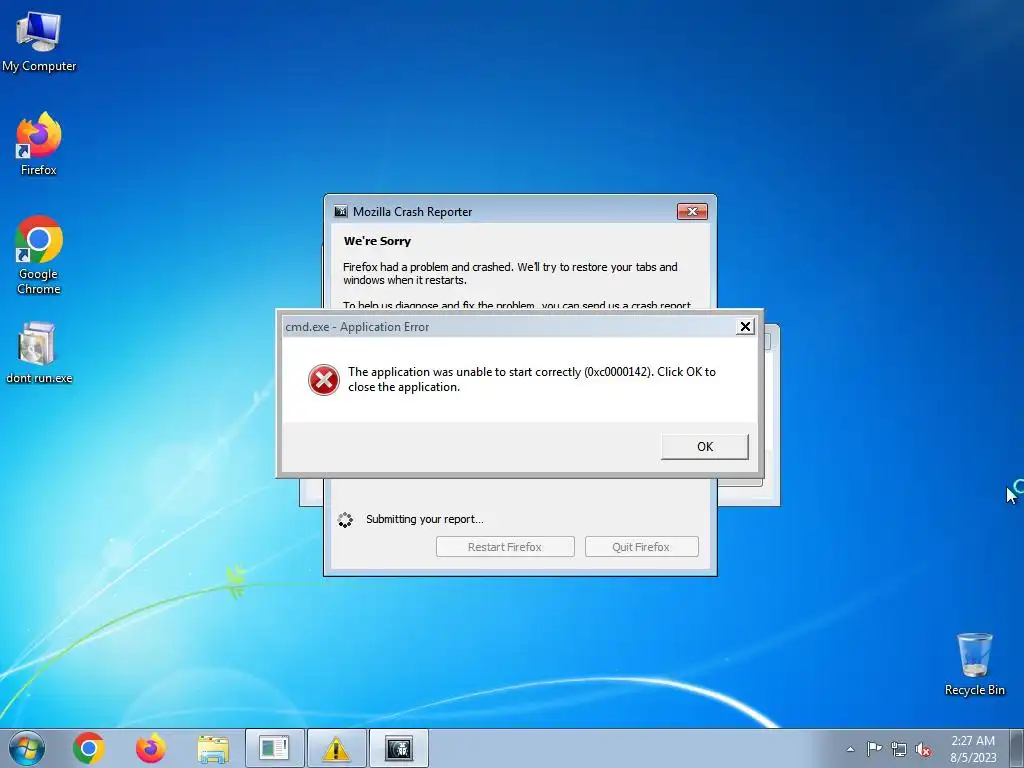This screenshot has width=1024, height=768.
Task: Click the red error icon in the dialog
Action: (x=324, y=380)
